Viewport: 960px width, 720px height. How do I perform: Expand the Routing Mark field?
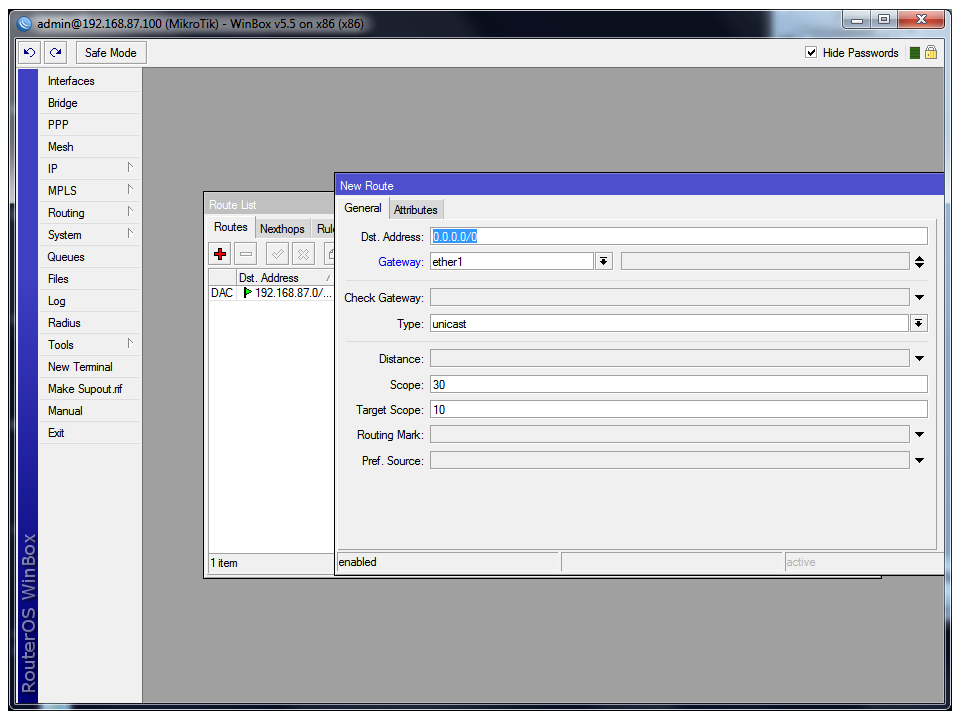(918, 435)
